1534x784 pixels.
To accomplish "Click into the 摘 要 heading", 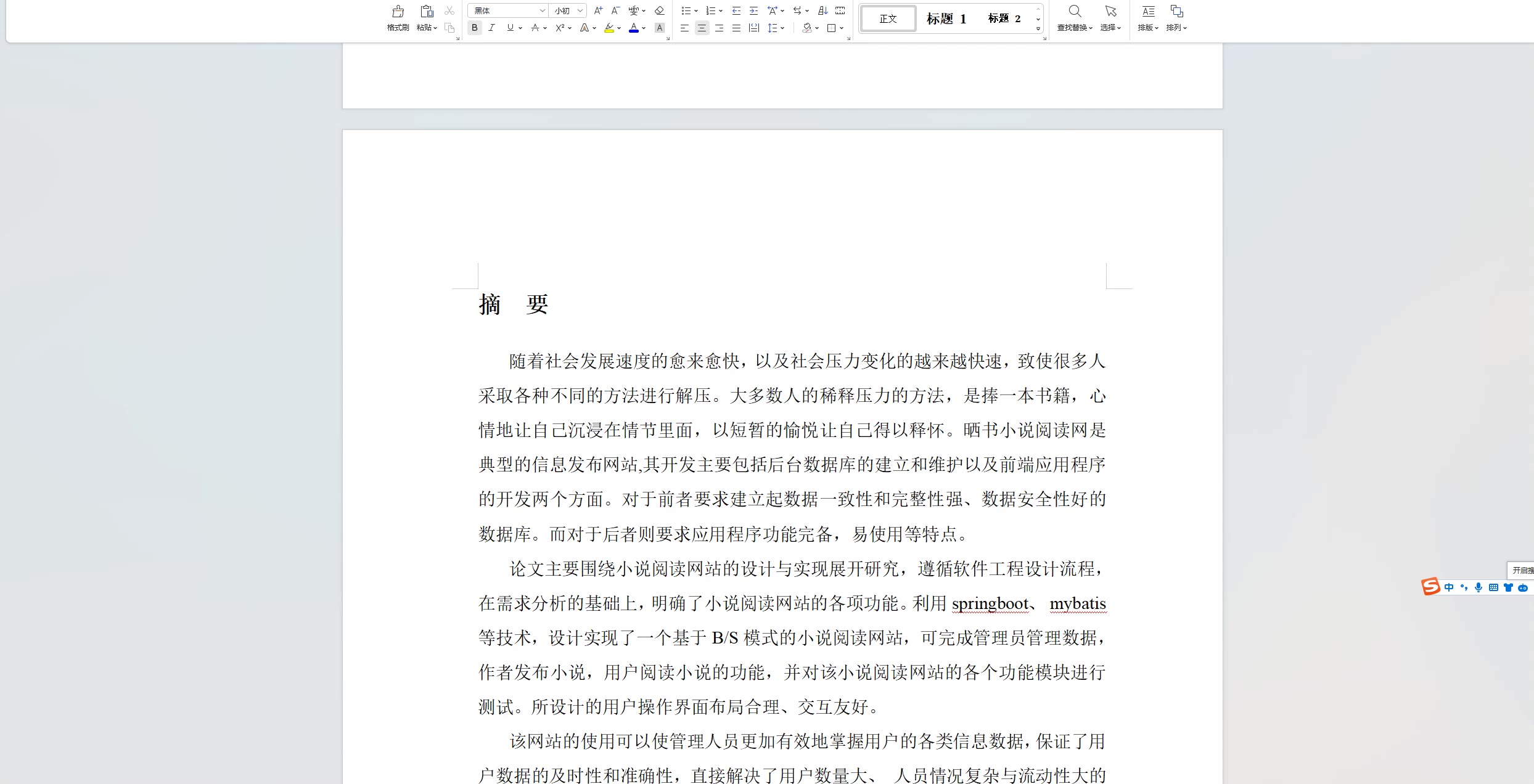I will (x=514, y=304).
